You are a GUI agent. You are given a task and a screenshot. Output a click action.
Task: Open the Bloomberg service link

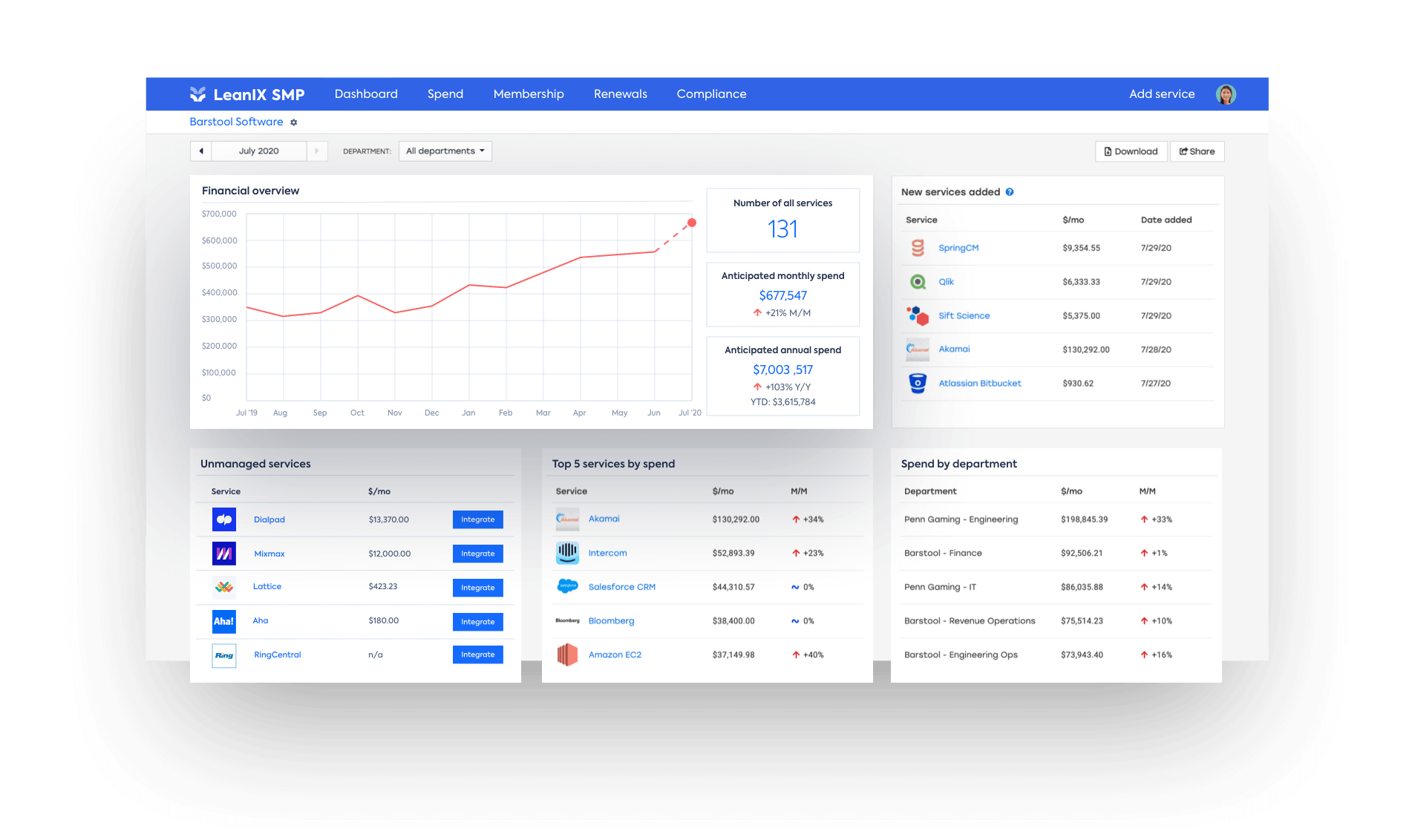point(611,621)
